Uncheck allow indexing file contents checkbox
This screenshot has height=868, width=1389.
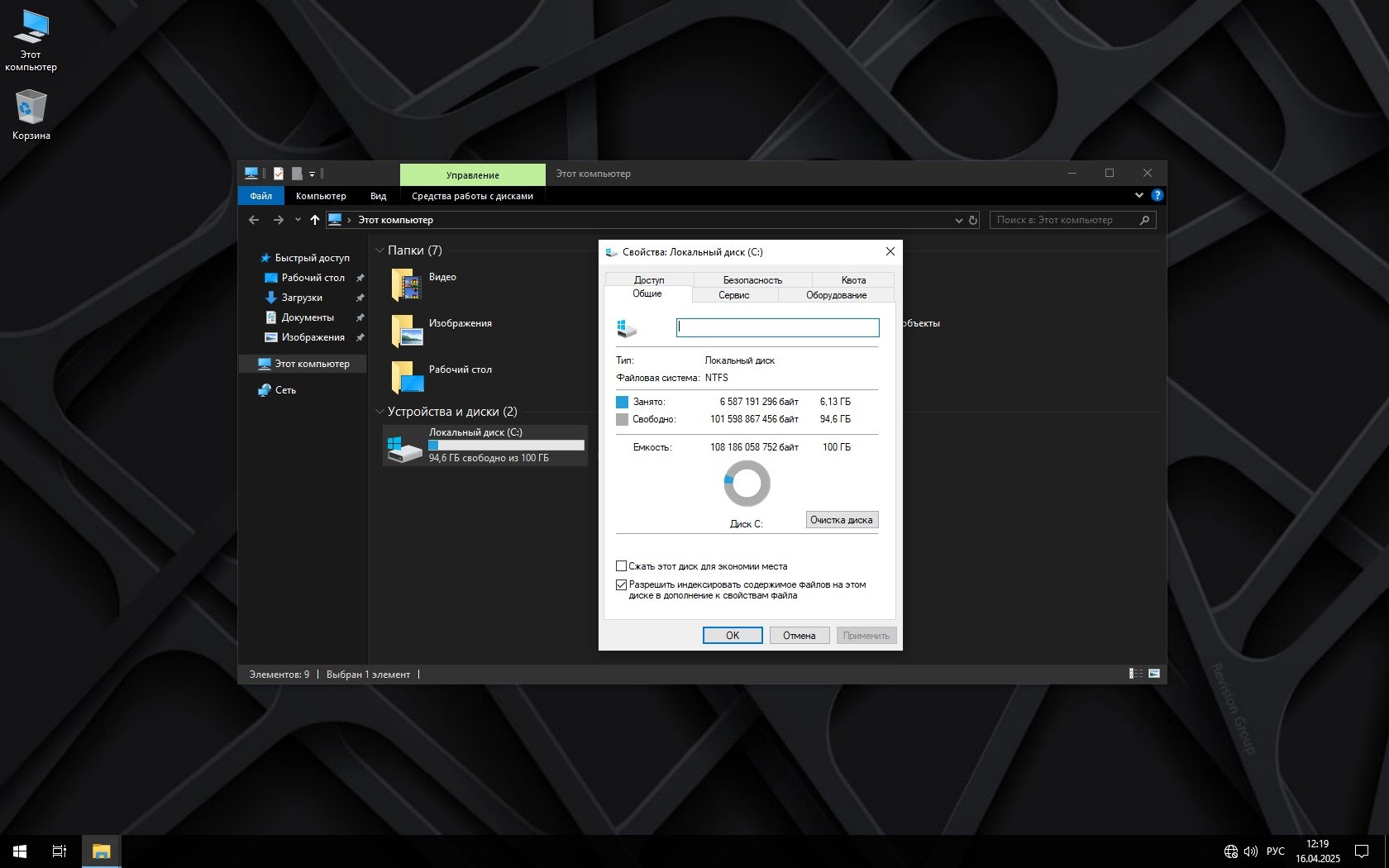[x=621, y=584]
